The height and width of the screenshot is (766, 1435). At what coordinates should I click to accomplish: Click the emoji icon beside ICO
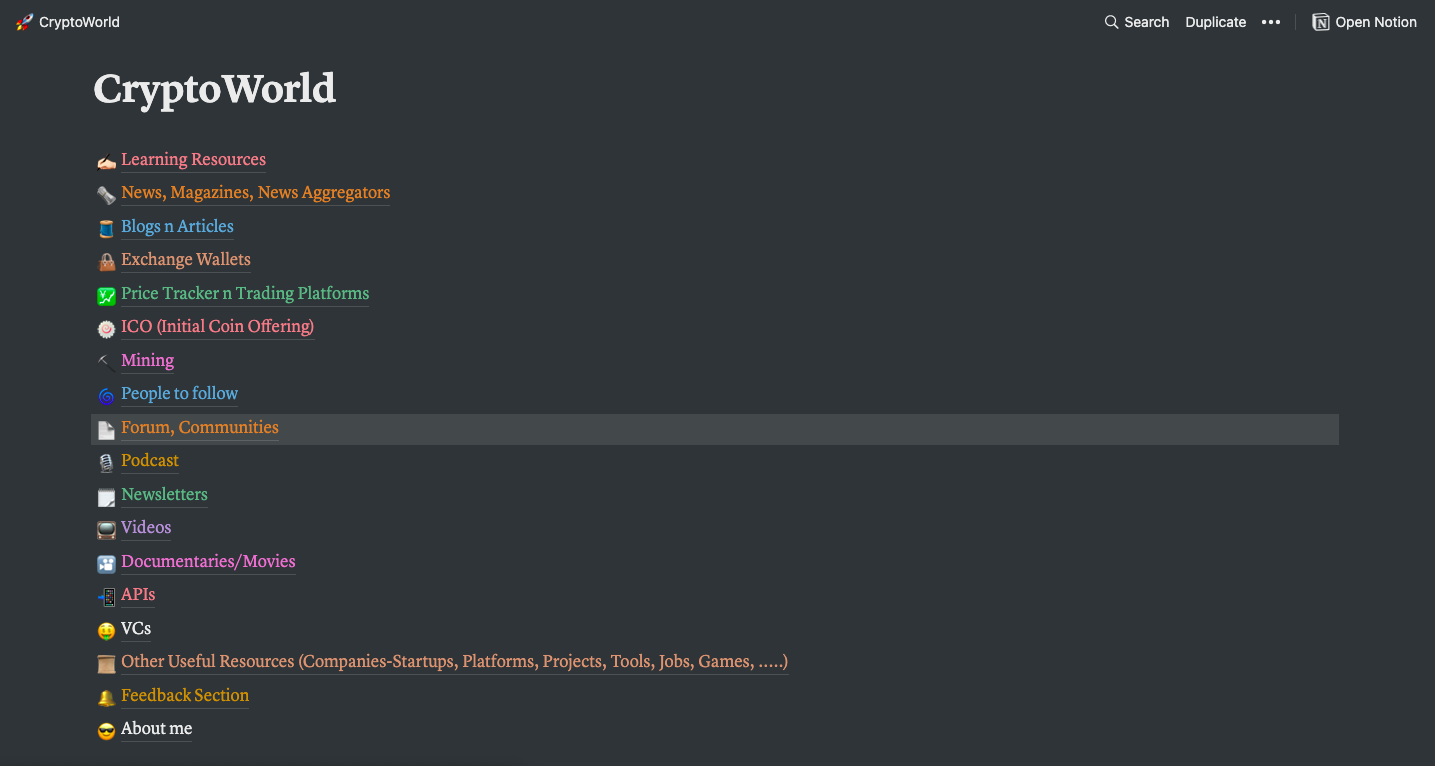(x=106, y=328)
